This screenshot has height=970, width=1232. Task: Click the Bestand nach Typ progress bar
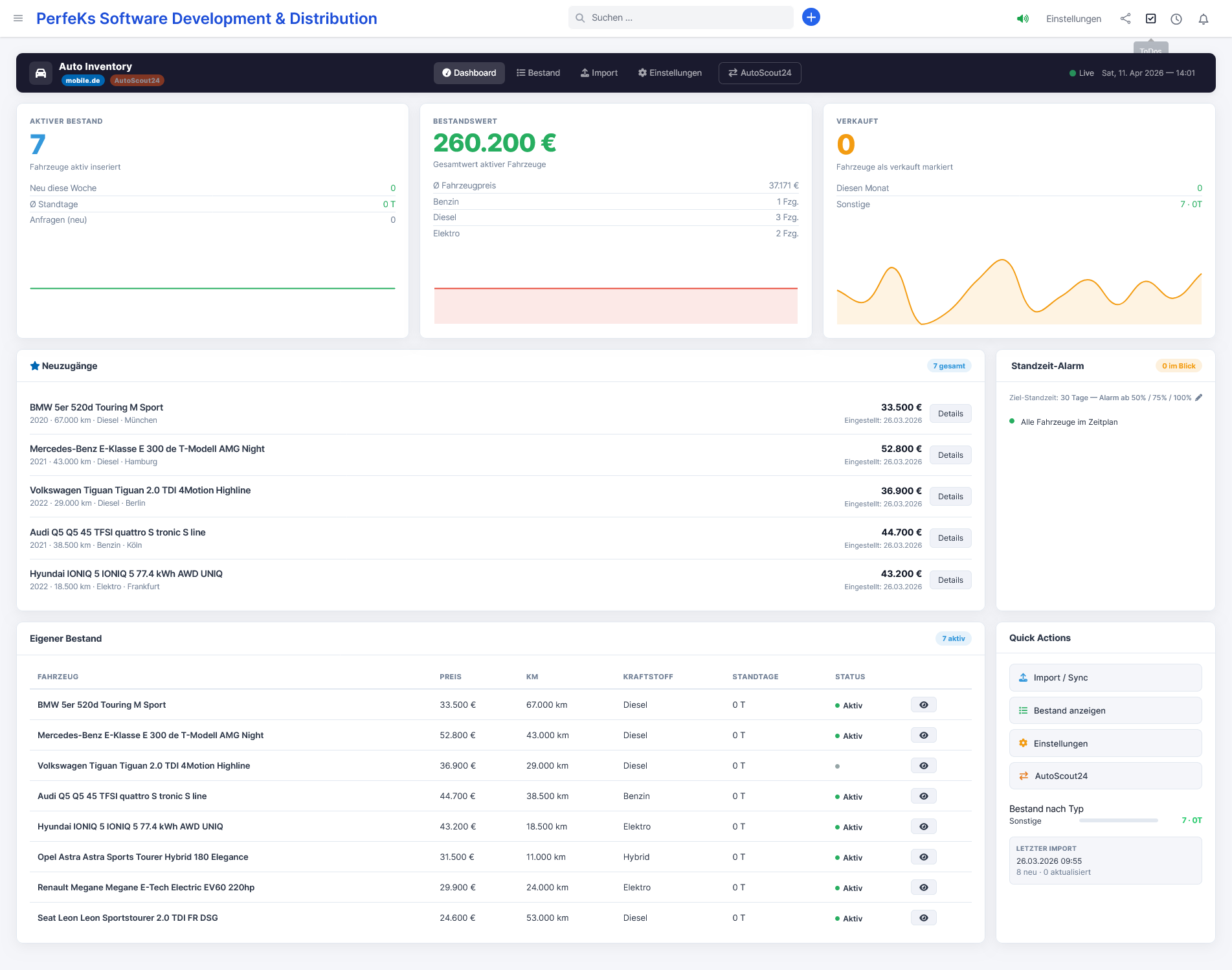pos(1118,820)
